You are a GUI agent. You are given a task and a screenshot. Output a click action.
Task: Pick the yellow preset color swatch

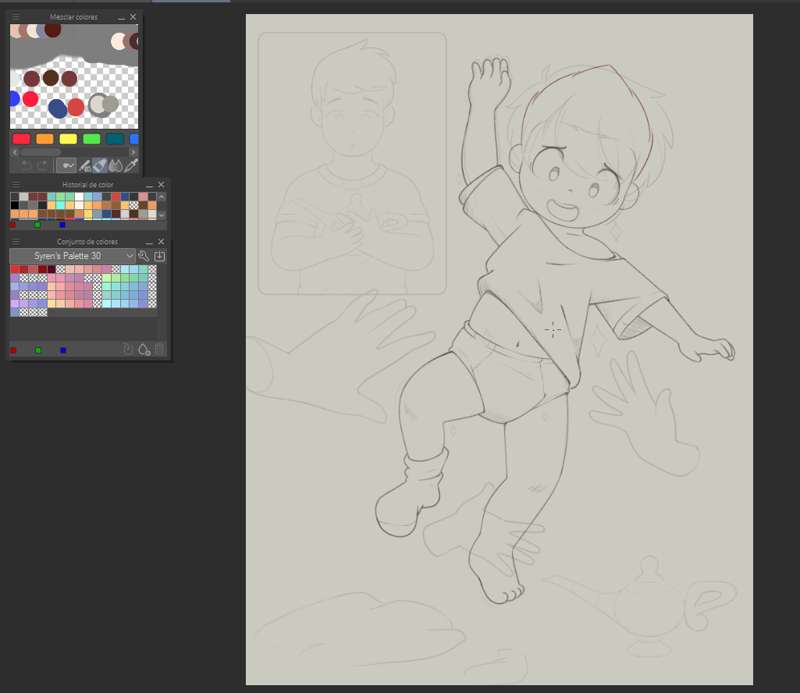68,139
